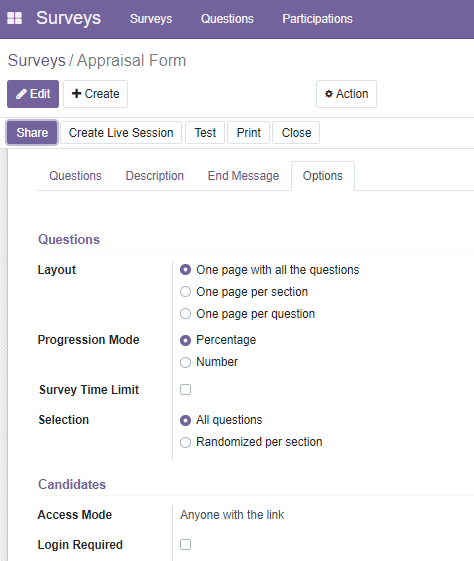Screen dimensions: 474x561
Task: Click the Share button
Action: coord(32,133)
